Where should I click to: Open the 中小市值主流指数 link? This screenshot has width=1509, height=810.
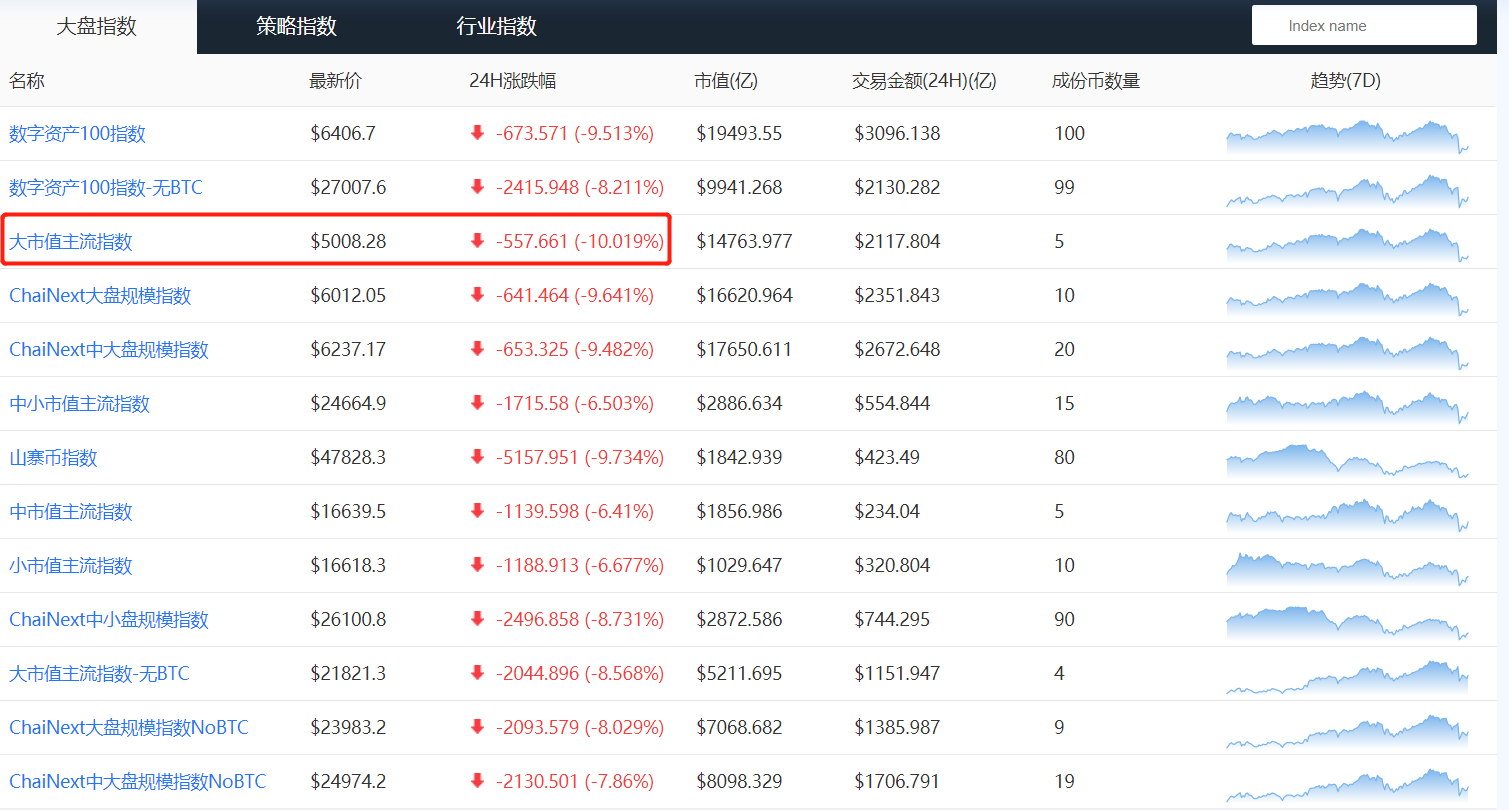coord(80,404)
